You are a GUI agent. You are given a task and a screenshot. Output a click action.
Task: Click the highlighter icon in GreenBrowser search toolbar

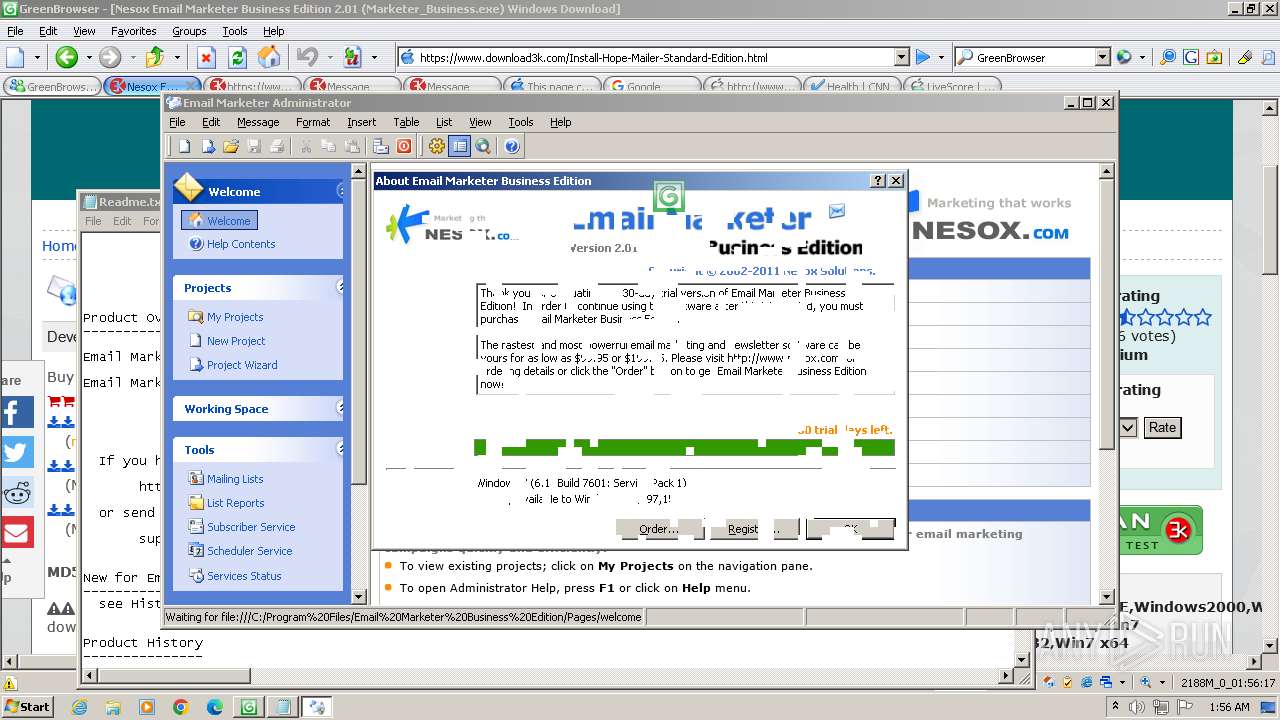1244,57
